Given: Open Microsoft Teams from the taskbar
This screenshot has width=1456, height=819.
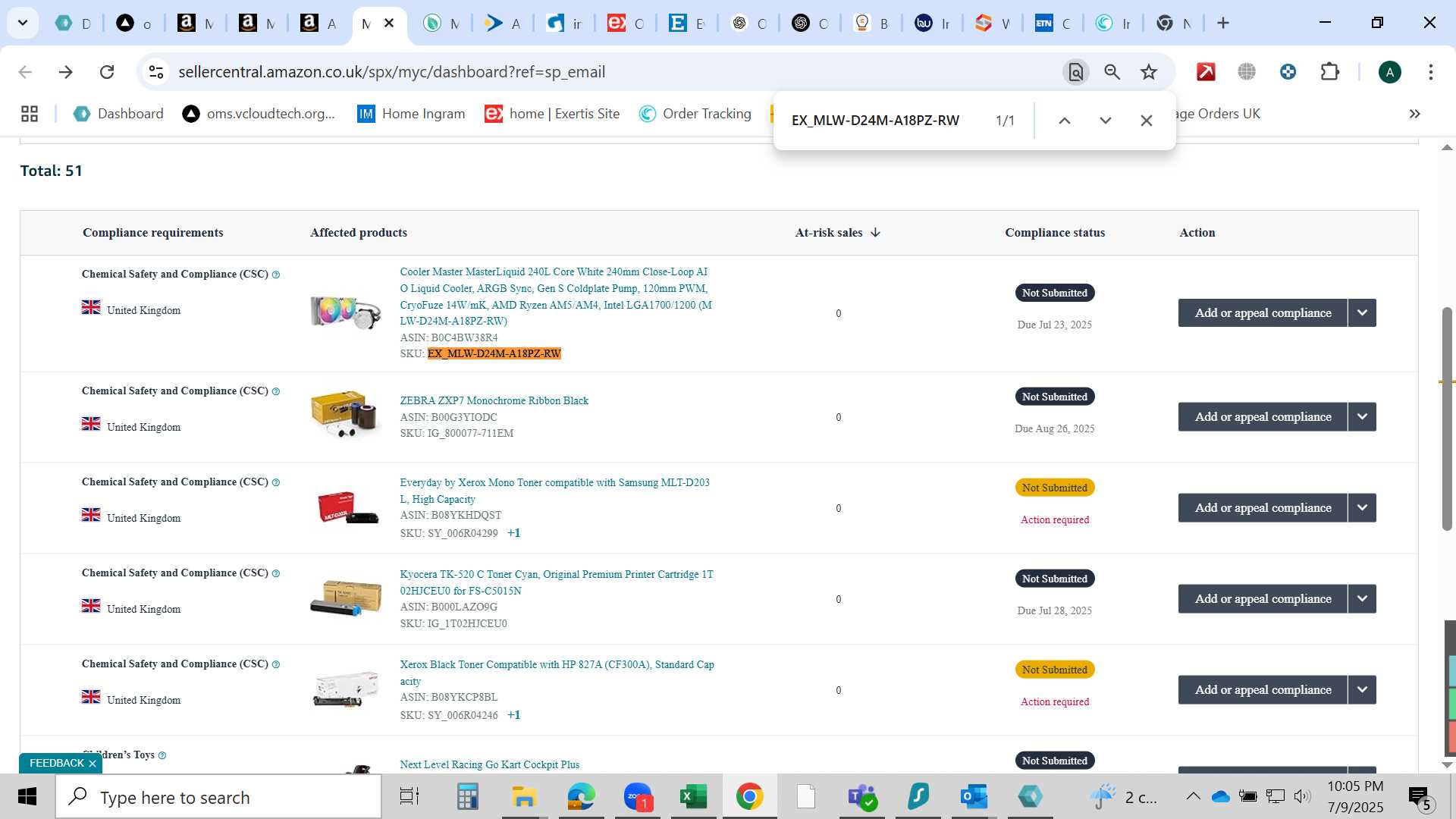Looking at the screenshot, I should (x=861, y=796).
